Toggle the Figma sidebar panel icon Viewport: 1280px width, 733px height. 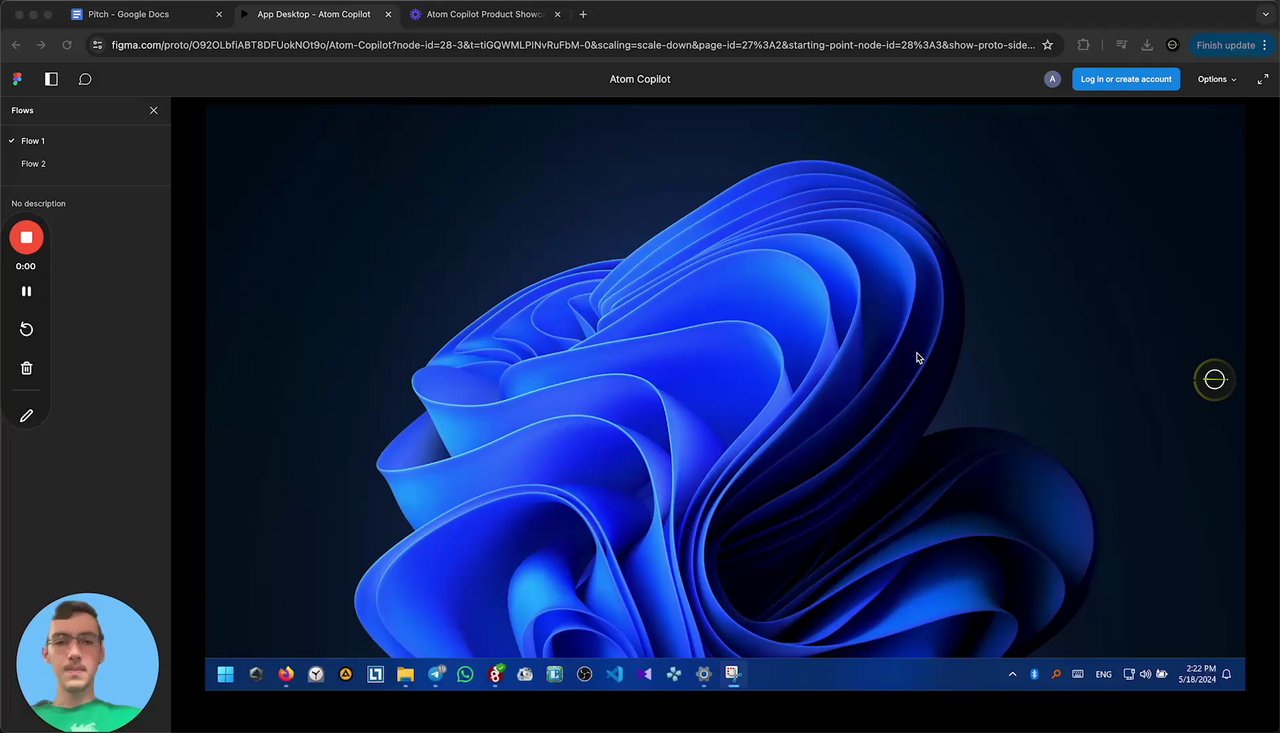click(x=51, y=79)
